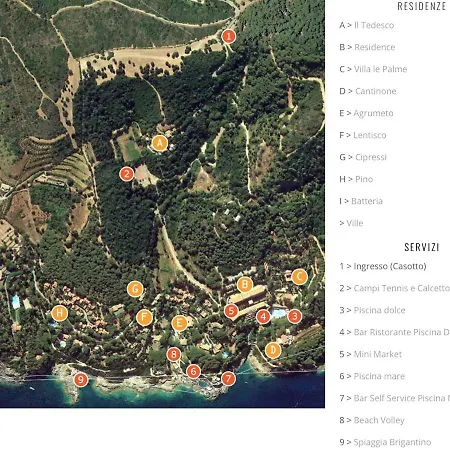This screenshot has width=450, height=450.
Task: Click orange map marker A (Il Tedesco)
Action: tap(160, 143)
